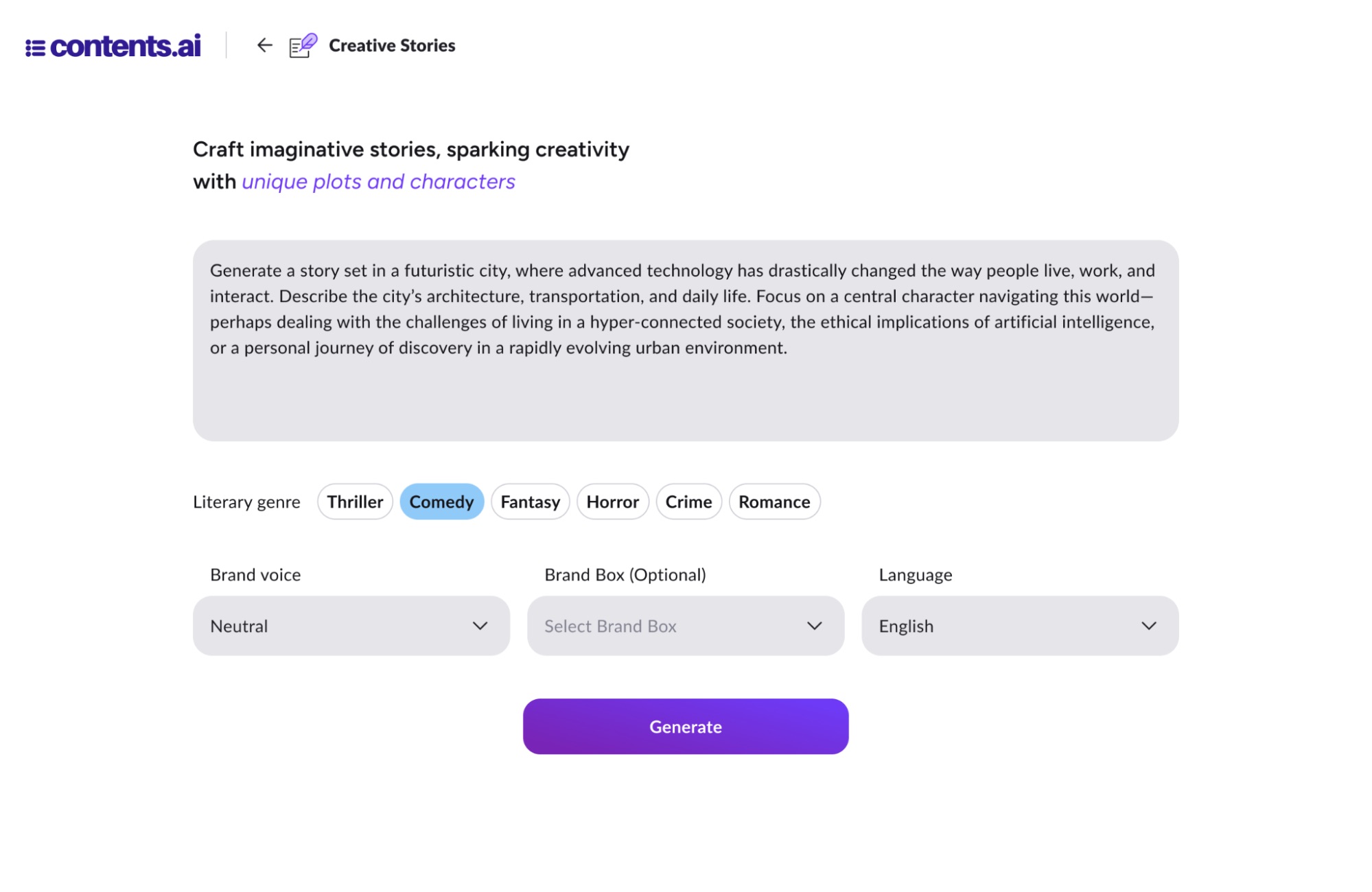This screenshot has width=1372, height=892.
Task: Open the English language dropdown
Action: tap(1019, 625)
